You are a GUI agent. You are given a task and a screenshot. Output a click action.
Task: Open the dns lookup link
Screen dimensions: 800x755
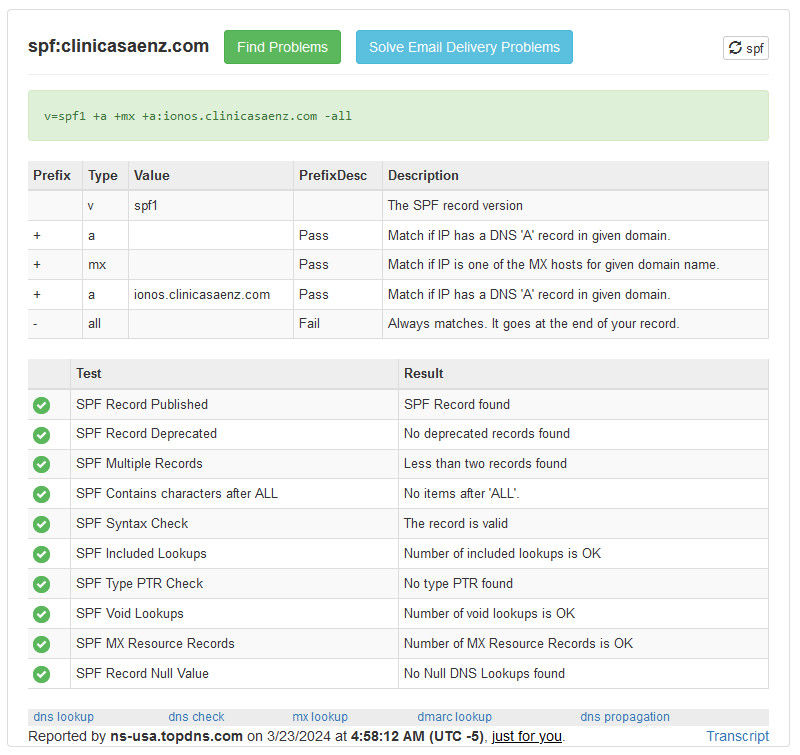coord(63,717)
